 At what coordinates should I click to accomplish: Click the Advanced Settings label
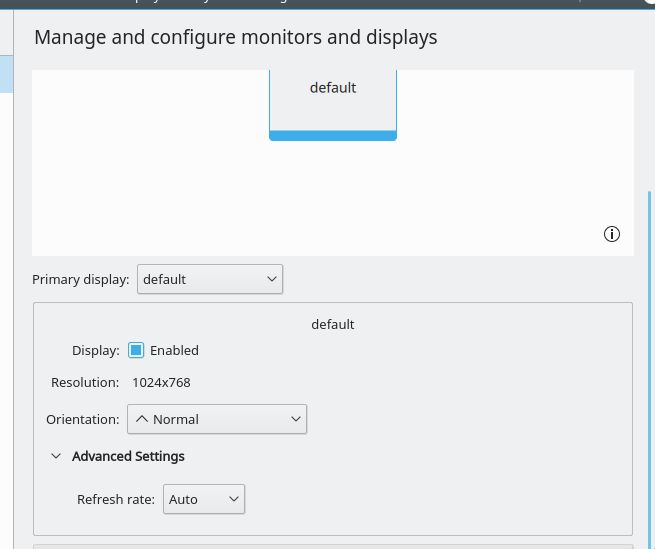point(128,456)
